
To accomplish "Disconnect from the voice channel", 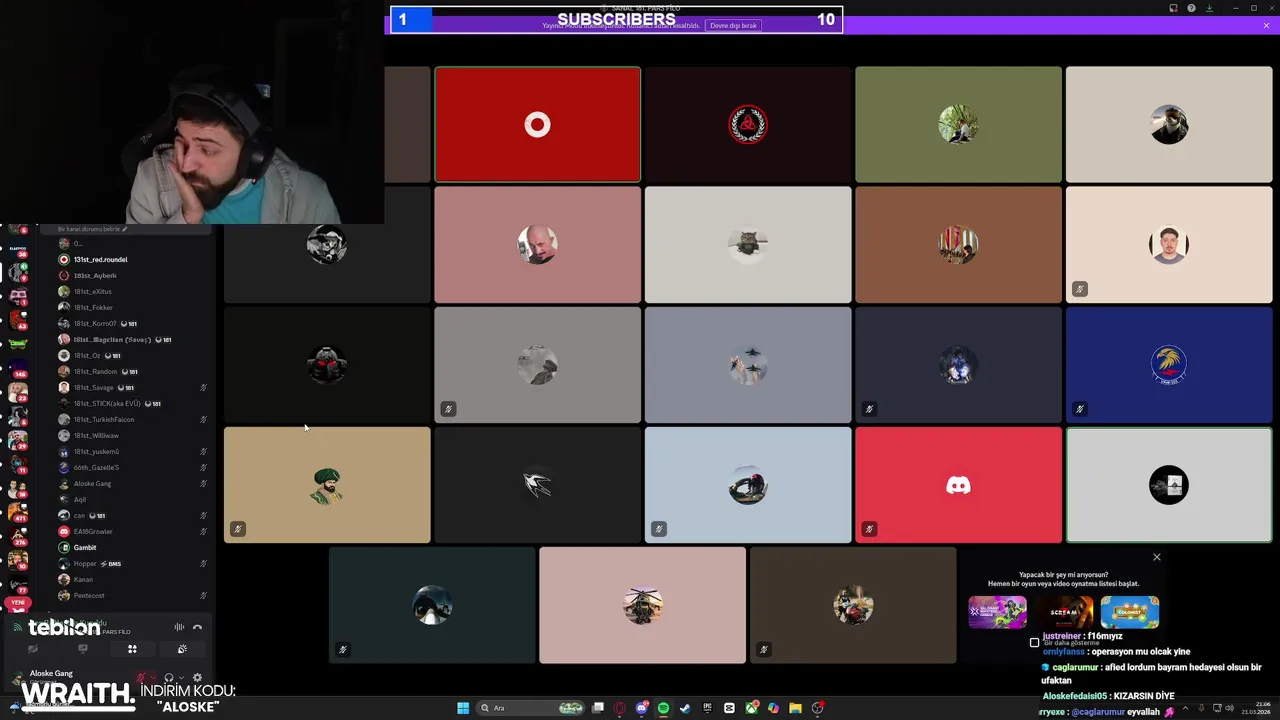I will point(197,627).
